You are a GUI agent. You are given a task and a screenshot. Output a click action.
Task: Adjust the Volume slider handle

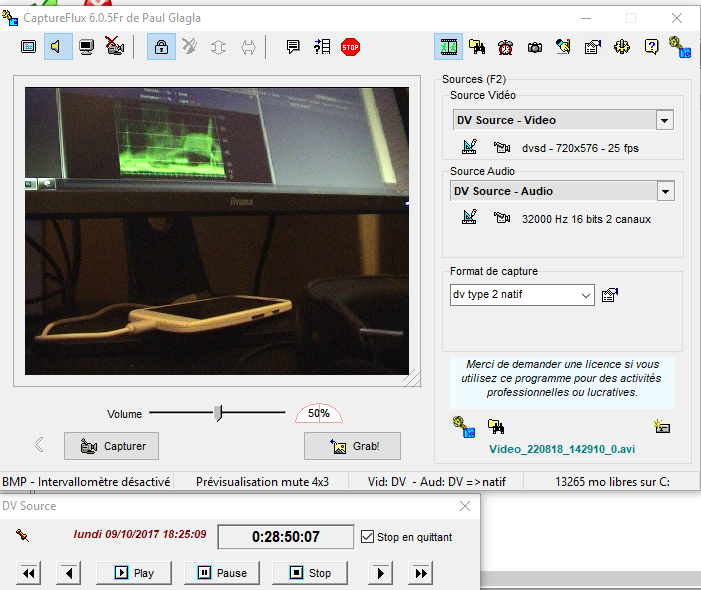pos(218,413)
